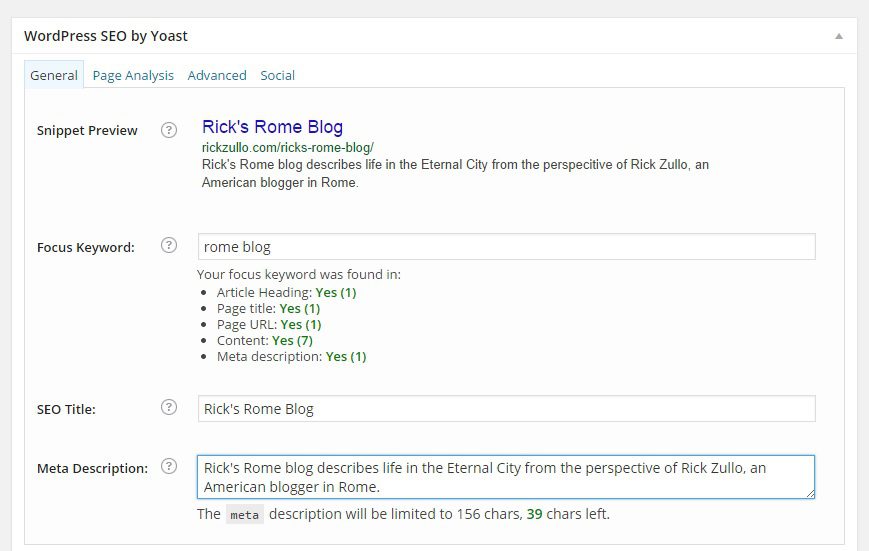Click the snippet title Rick's Rome Blog
869x551 pixels.
(x=272, y=127)
